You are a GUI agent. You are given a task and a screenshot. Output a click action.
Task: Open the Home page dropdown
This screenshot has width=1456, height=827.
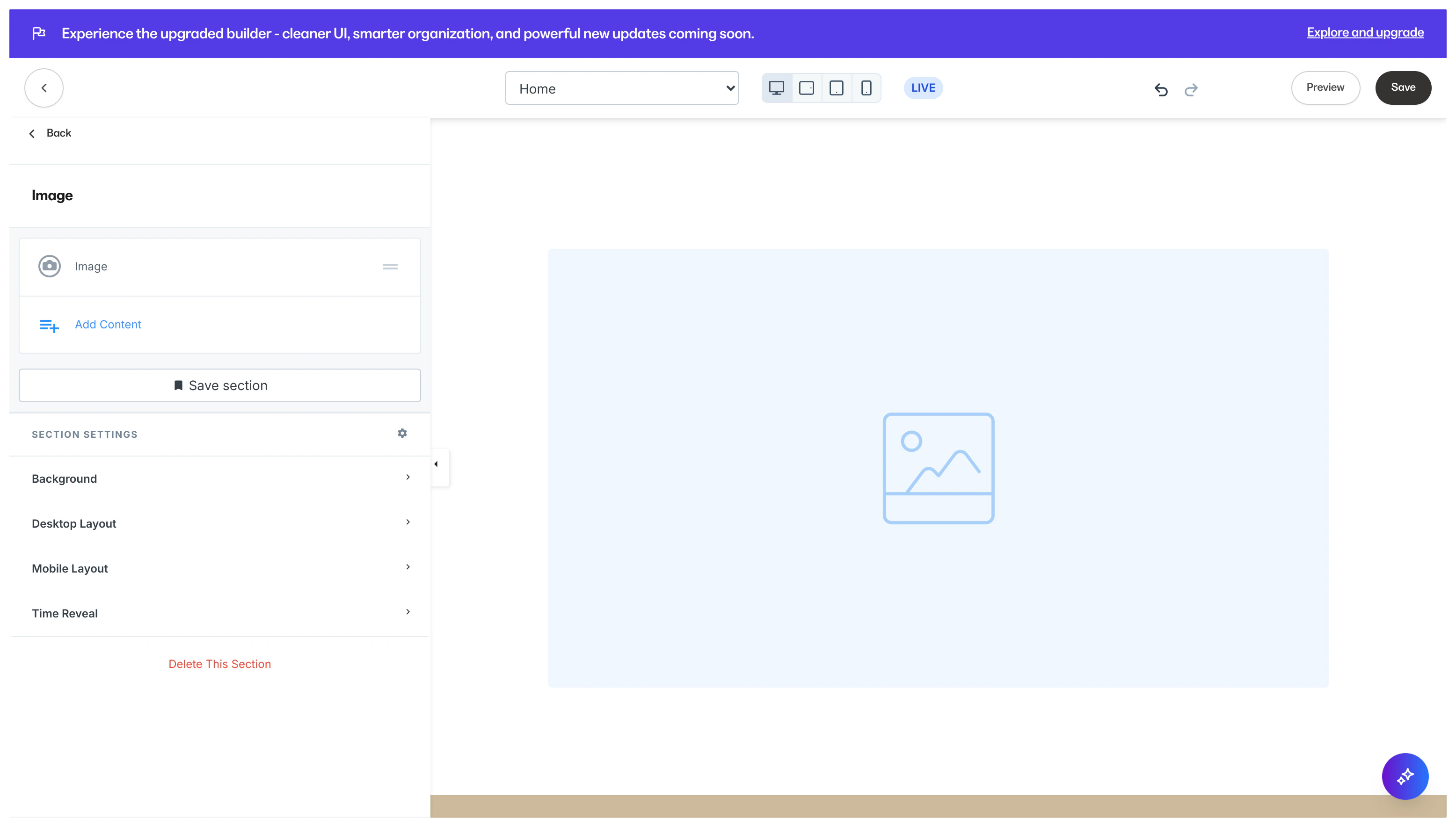(621, 88)
